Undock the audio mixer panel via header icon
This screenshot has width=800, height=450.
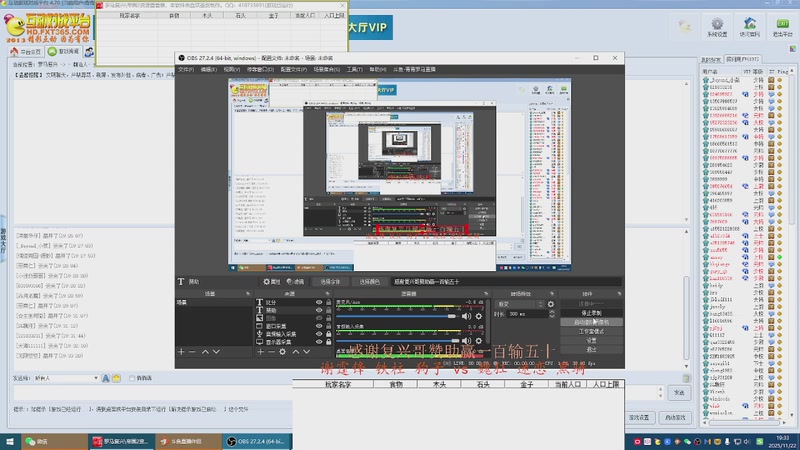[x=486, y=294]
